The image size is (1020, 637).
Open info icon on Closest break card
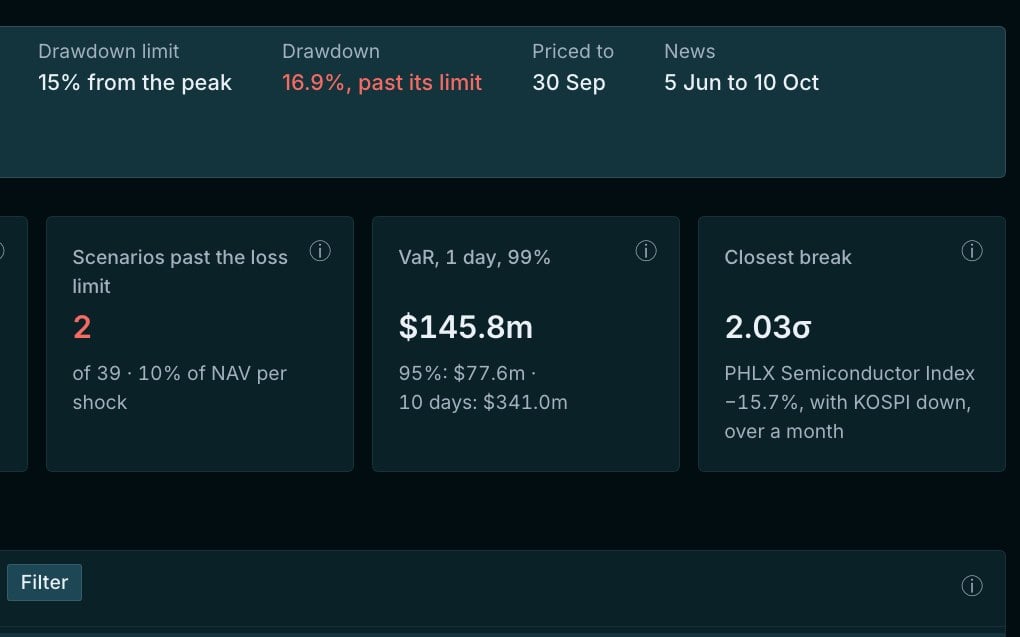click(x=972, y=251)
